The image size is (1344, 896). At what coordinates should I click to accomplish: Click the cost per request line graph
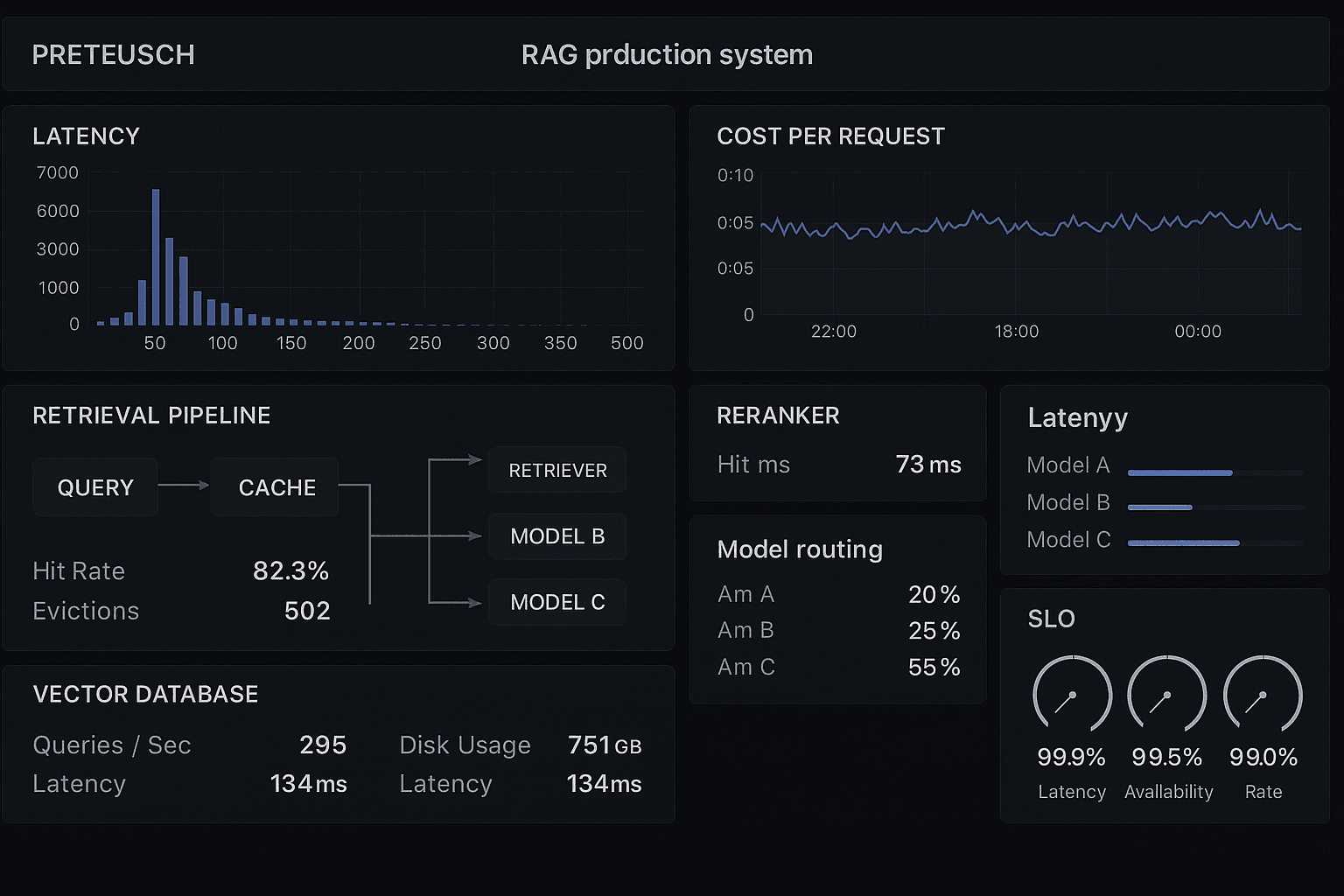(x=1031, y=223)
